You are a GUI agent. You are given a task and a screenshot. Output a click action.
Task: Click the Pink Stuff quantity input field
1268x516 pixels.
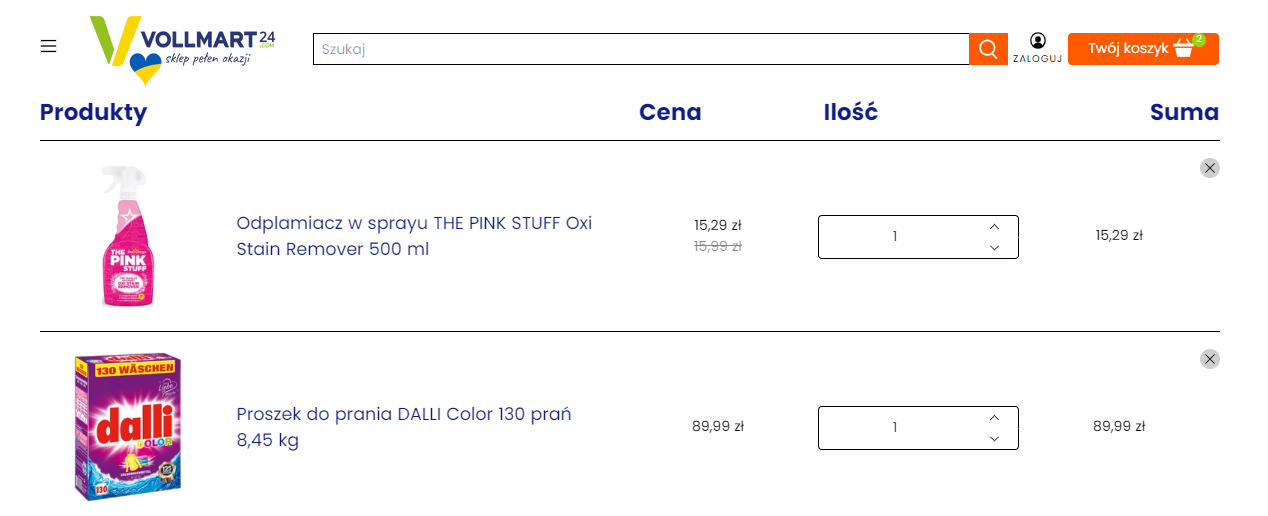coord(895,237)
